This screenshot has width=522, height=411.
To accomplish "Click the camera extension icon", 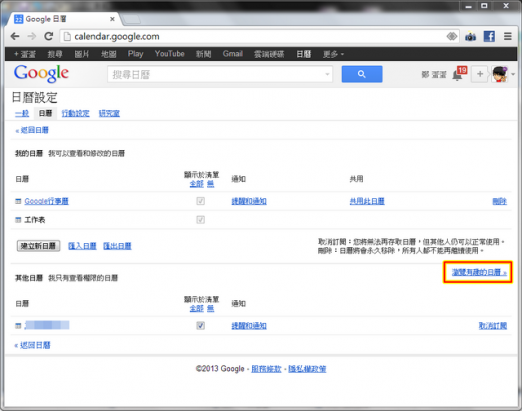I will (470, 36).
